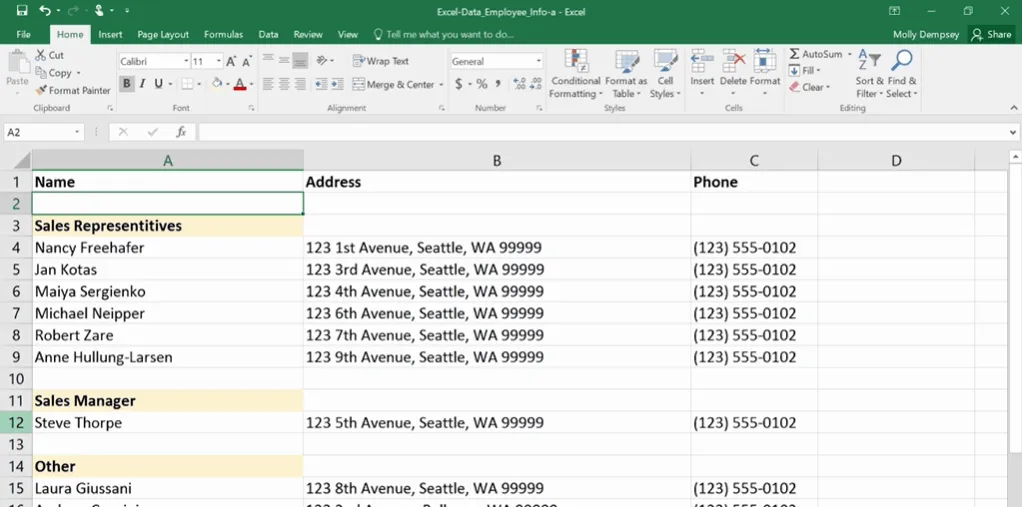The width and height of the screenshot is (1022, 507).
Task: Increase font size with large A
Action: (231, 61)
